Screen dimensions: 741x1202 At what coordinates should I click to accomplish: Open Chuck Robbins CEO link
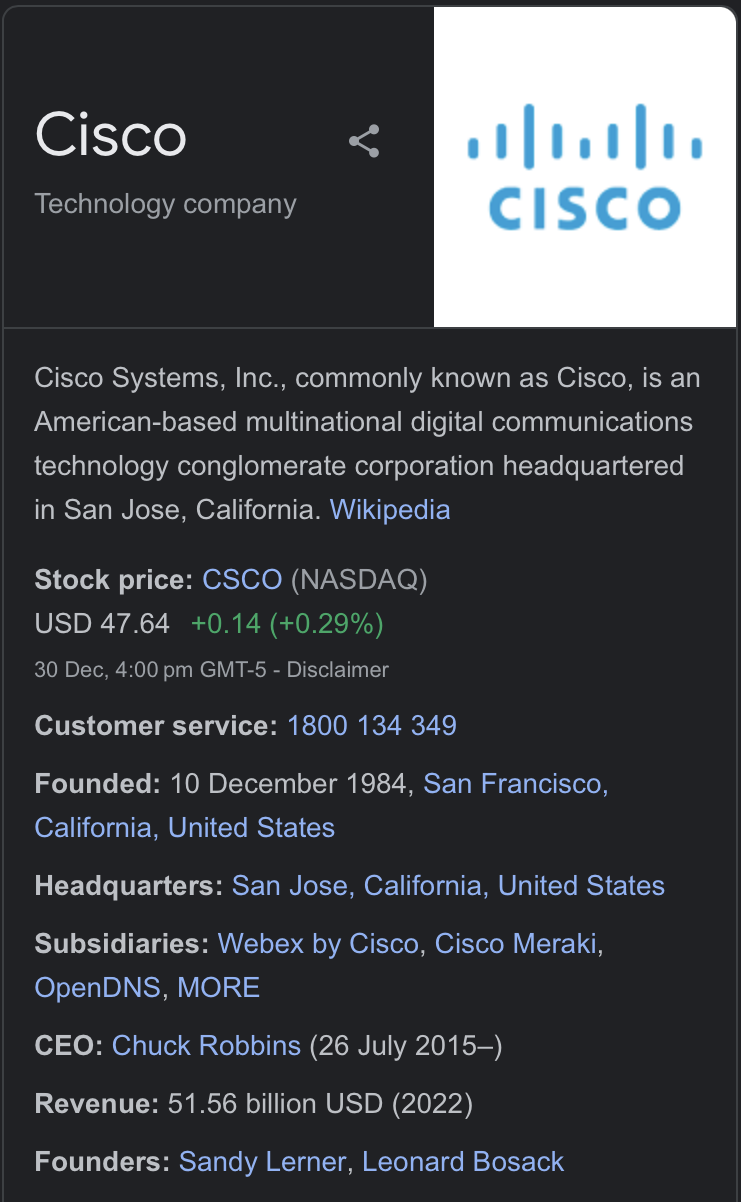pyautogui.click(x=206, y=1046)
